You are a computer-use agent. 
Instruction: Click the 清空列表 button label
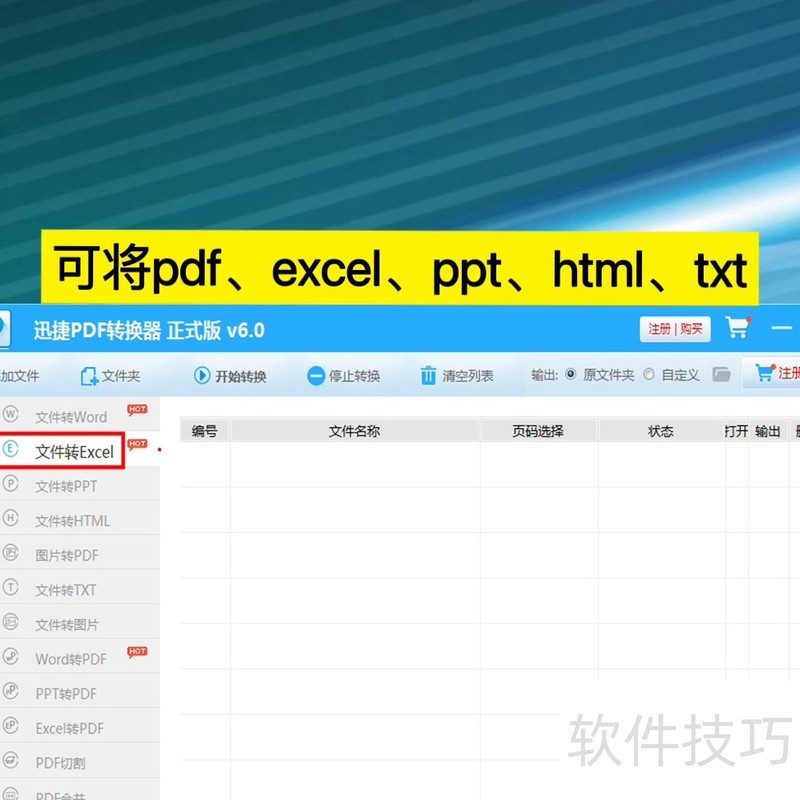468,376
